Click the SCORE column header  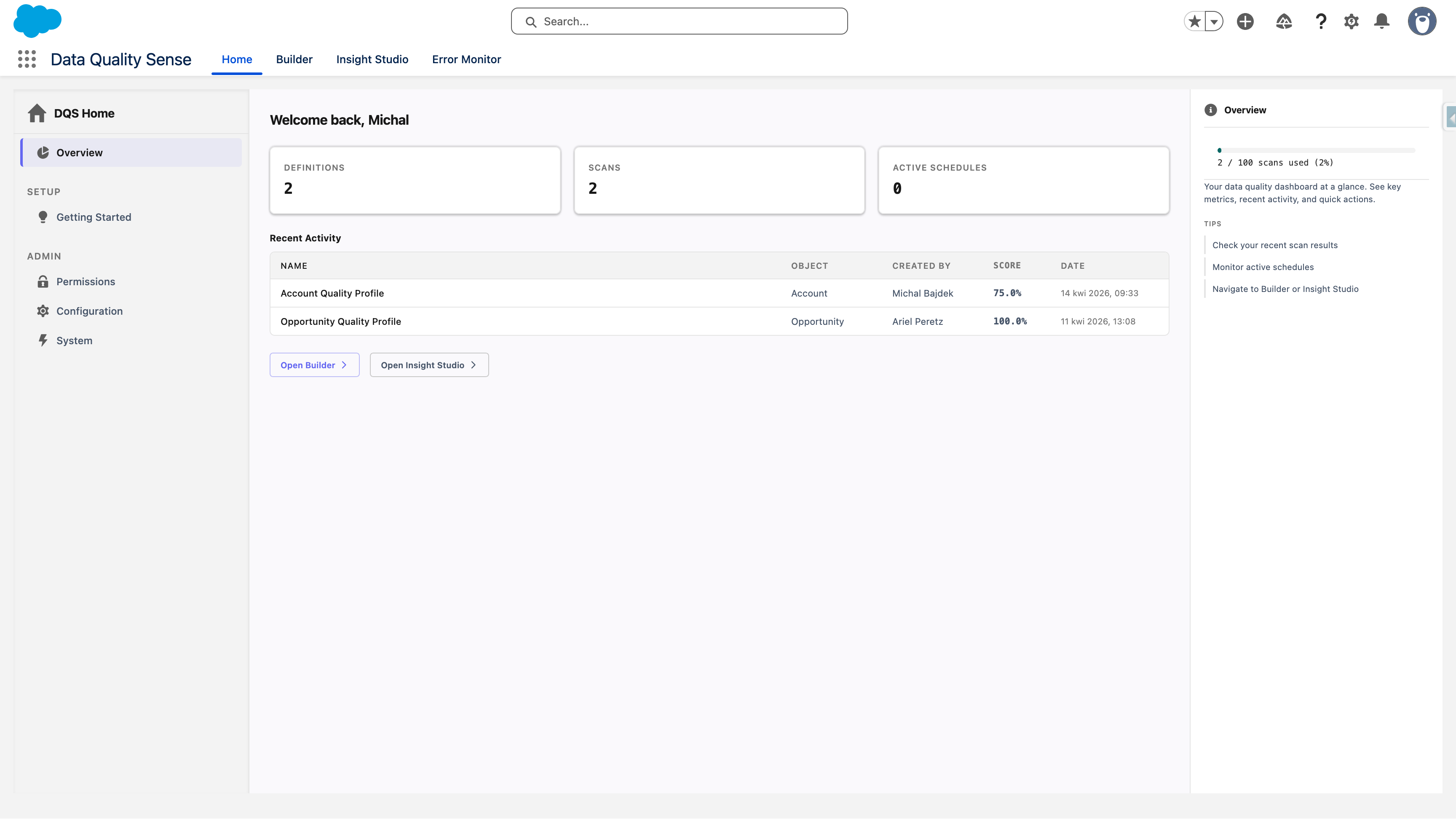click(1007, 266)
